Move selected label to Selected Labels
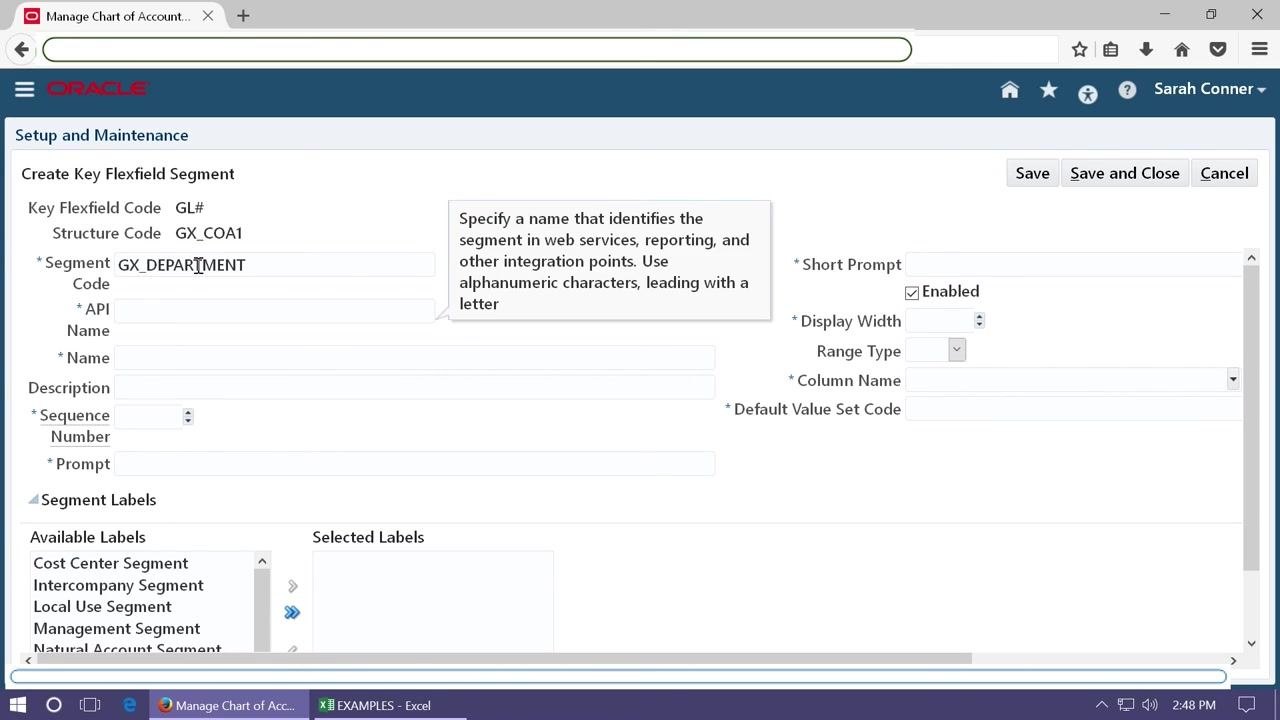The width and height of the screenshot is (1280, 720). (292, 586)
